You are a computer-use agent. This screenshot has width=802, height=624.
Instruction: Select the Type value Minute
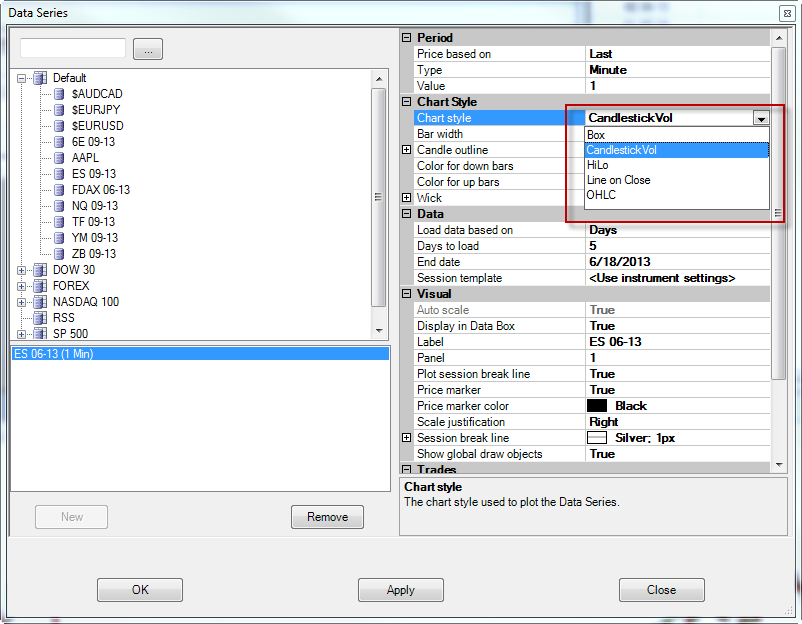[608, 70]
